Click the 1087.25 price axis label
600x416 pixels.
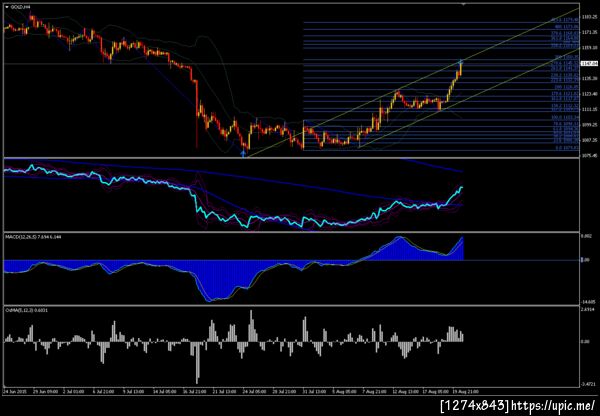point(589,140)
